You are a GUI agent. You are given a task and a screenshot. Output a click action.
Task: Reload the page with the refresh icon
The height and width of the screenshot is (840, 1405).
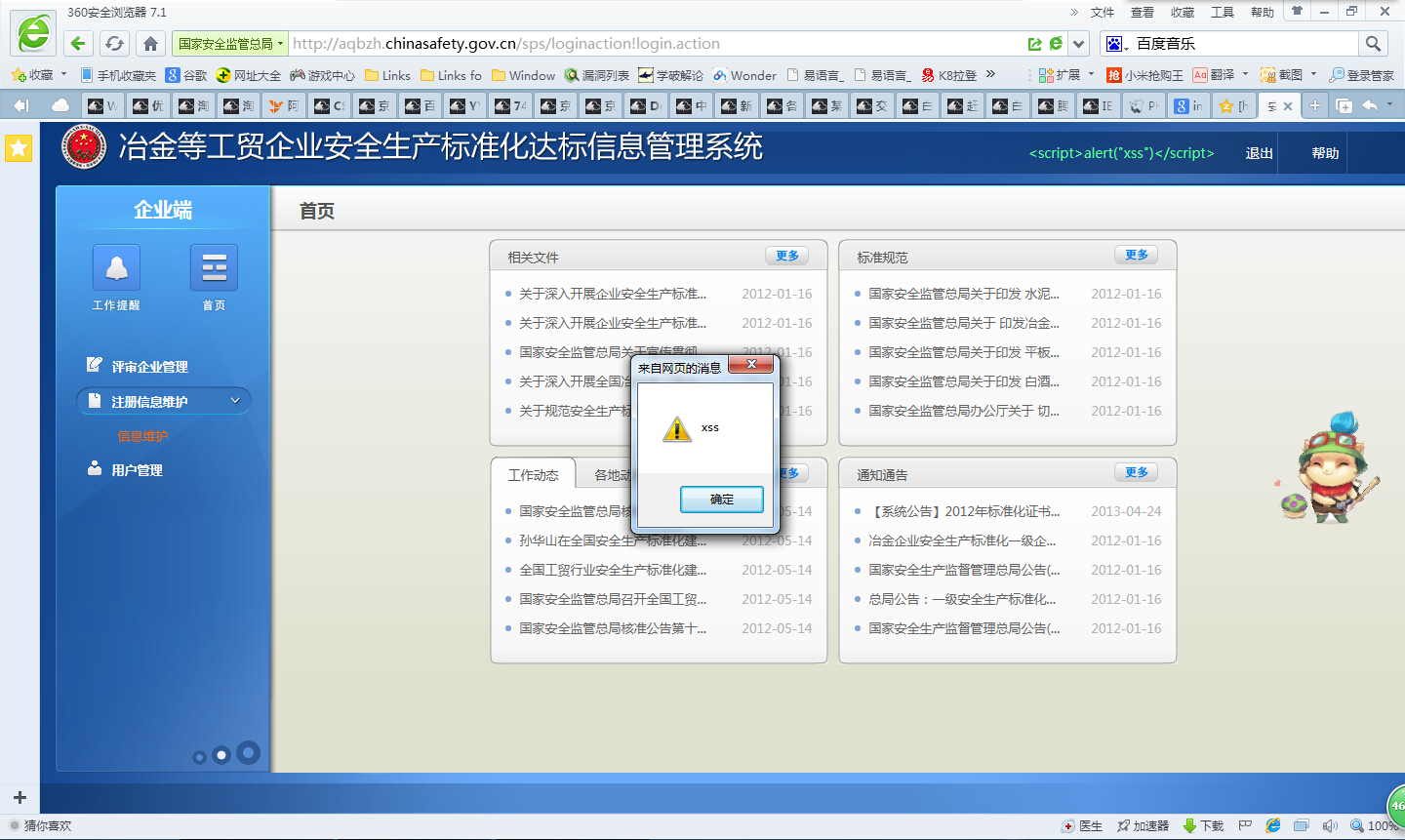pyautogui.click(x=114, y=43)
